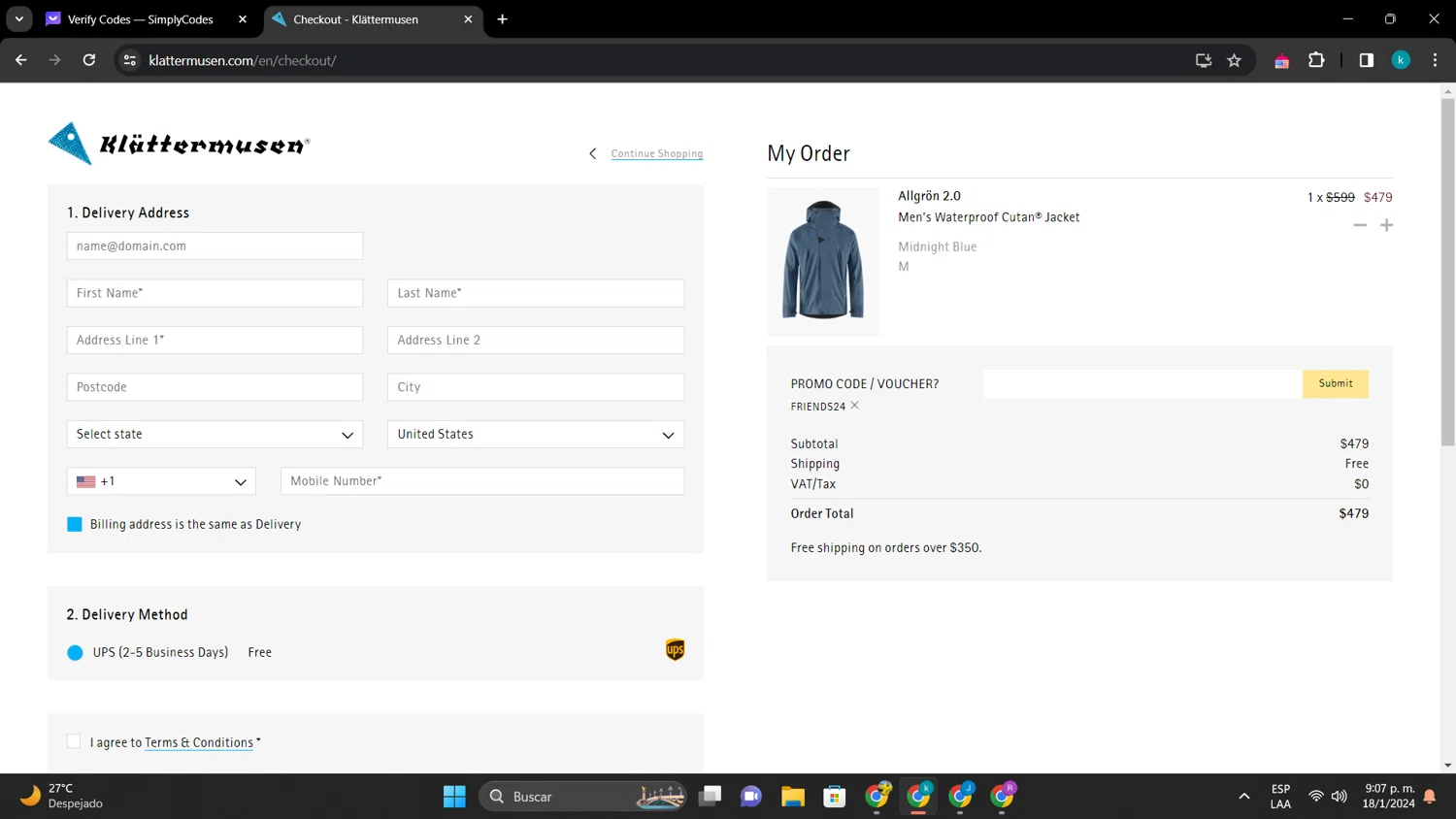This screenshot has height=819, width=1456.
Task: Open a new browser tab
Action: 502,19
